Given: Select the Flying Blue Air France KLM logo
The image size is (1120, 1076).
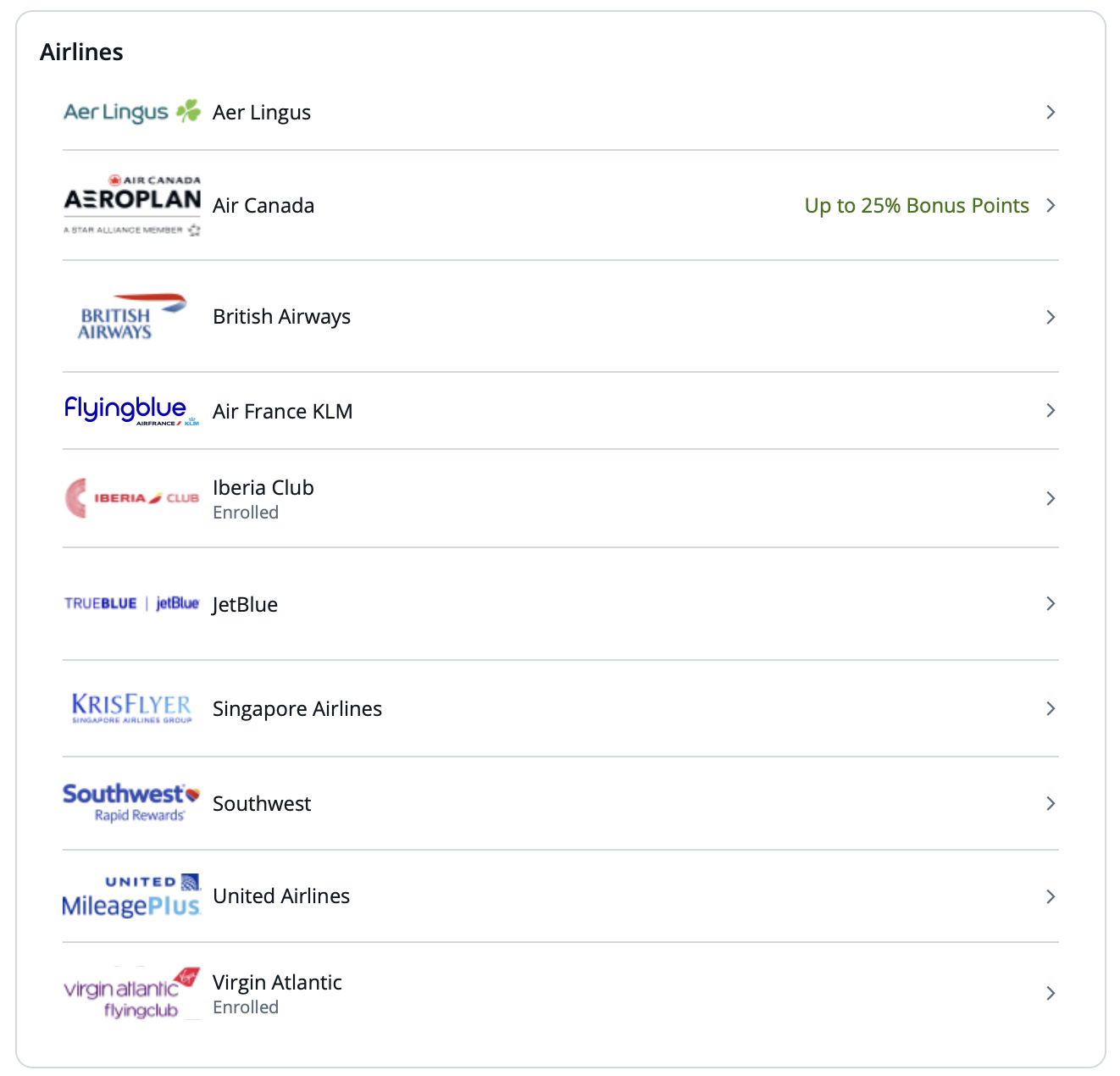Looking at the screenshot, I should click(x=131, y=410).
